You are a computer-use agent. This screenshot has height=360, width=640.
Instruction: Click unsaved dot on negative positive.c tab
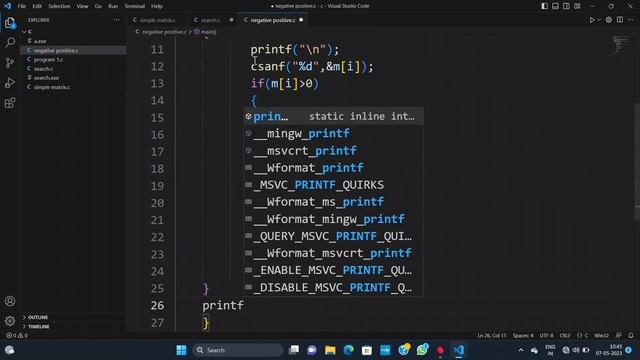[301, 20]
